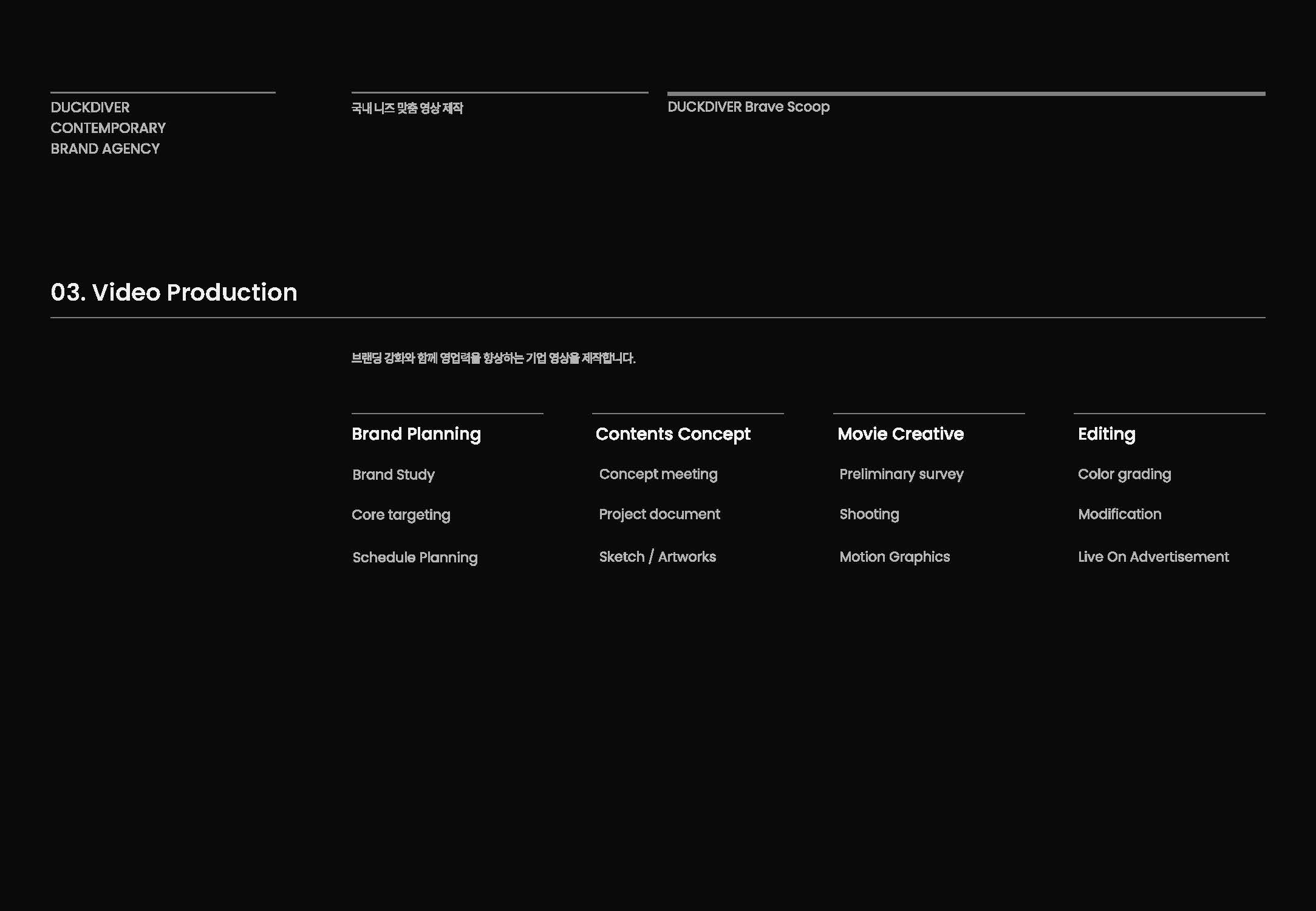Screen dimensions: 1316x911
Task: Select the Brand Planning column heading
Action: click(x=416, y=434)
